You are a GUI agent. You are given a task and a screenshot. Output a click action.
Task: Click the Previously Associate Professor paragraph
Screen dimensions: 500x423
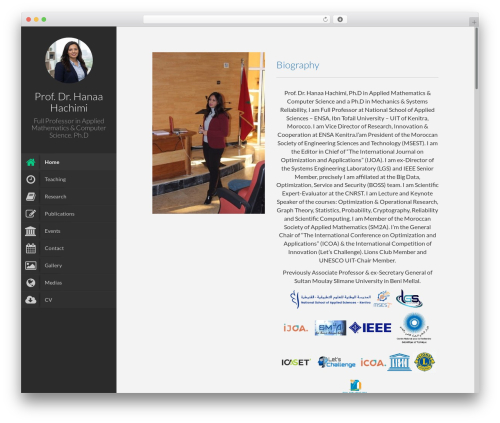[357, 277]
